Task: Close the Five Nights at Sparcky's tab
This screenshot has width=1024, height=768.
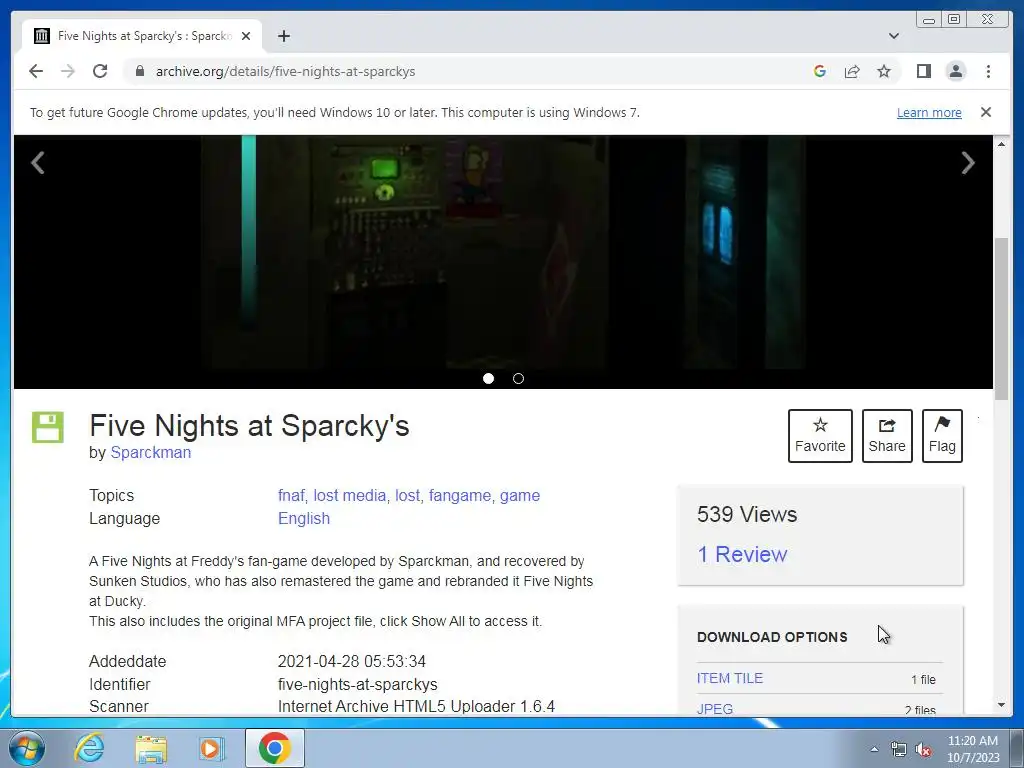Action: tap(246, 36)
